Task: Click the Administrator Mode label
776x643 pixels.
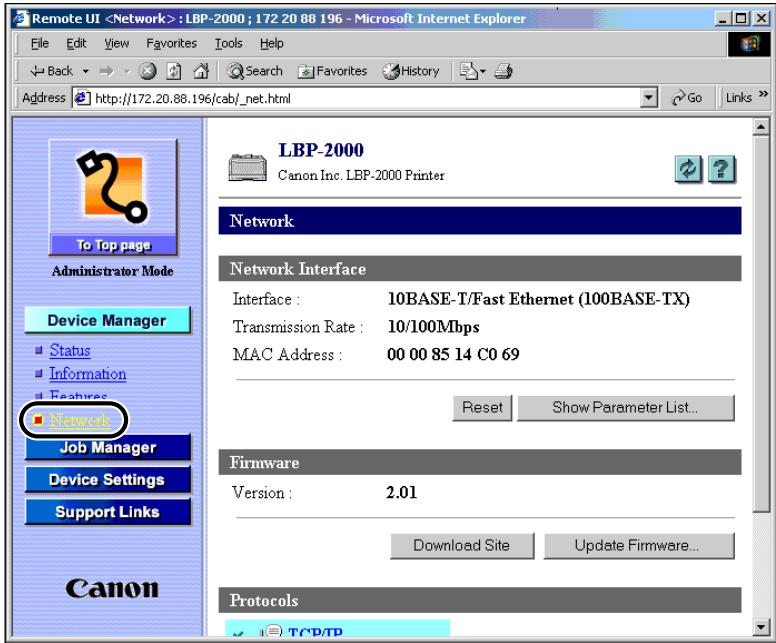Action: coord(112,271)
